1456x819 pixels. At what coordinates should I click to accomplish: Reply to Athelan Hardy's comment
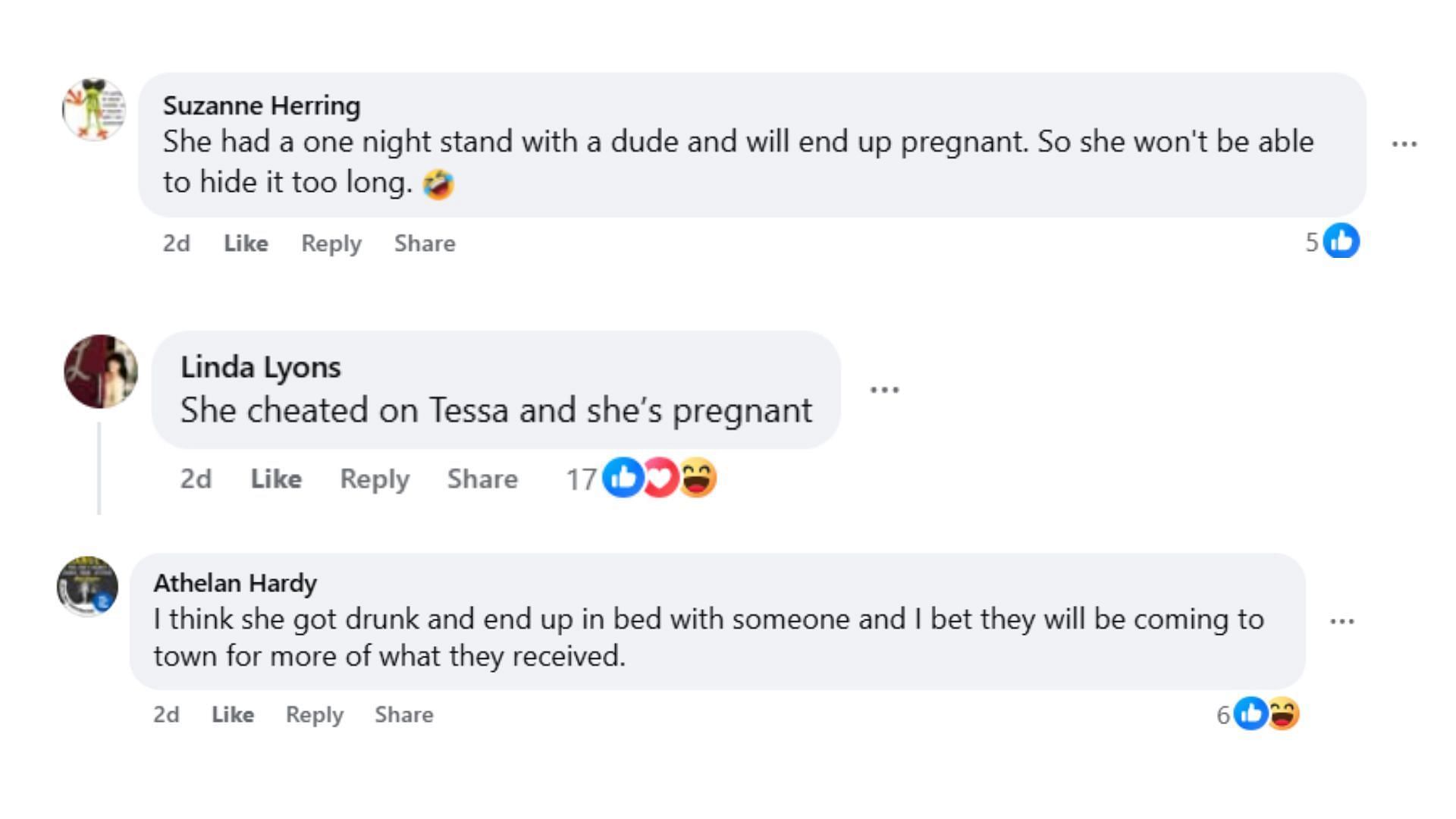[315, 714]
